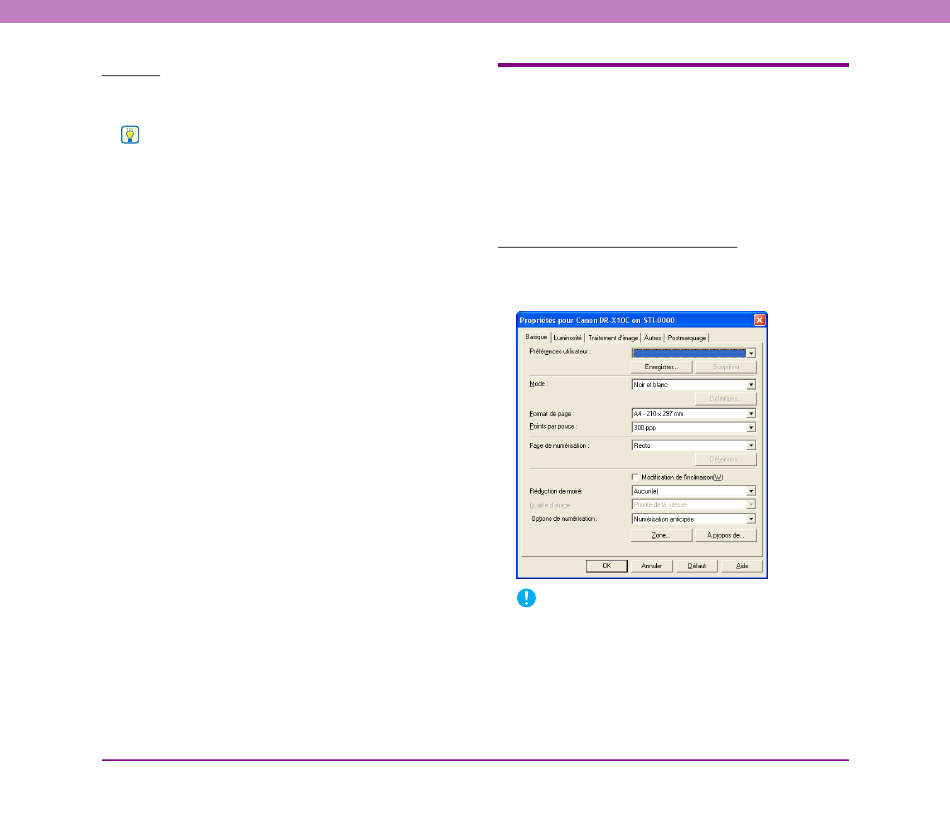The height and width of the screenshot is (814, 950).
Task: Click the Définitions button below Face de numérisation
Action: 726,460
